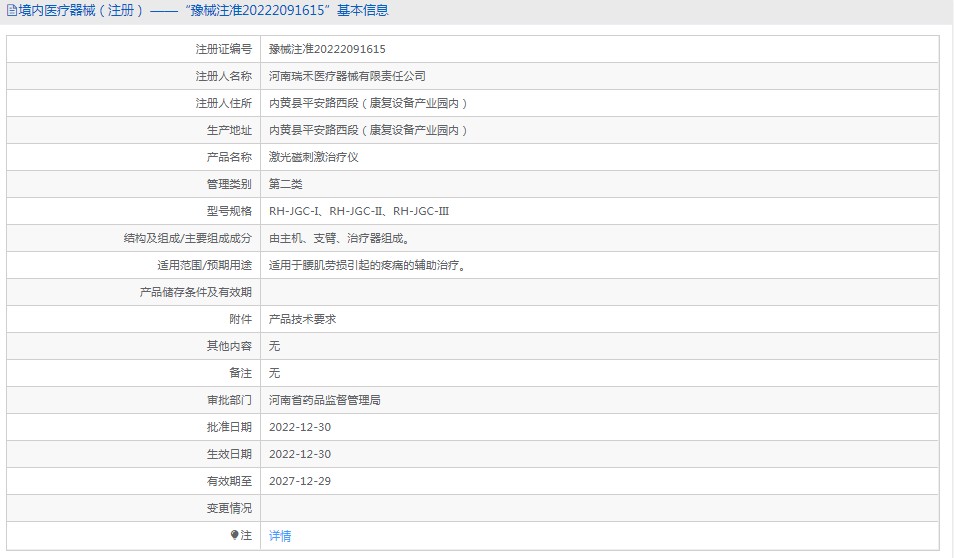Select the 2022-12-30 value in 生效日期 row
Screen dimensions: 954x558
[x=300, y=454]
